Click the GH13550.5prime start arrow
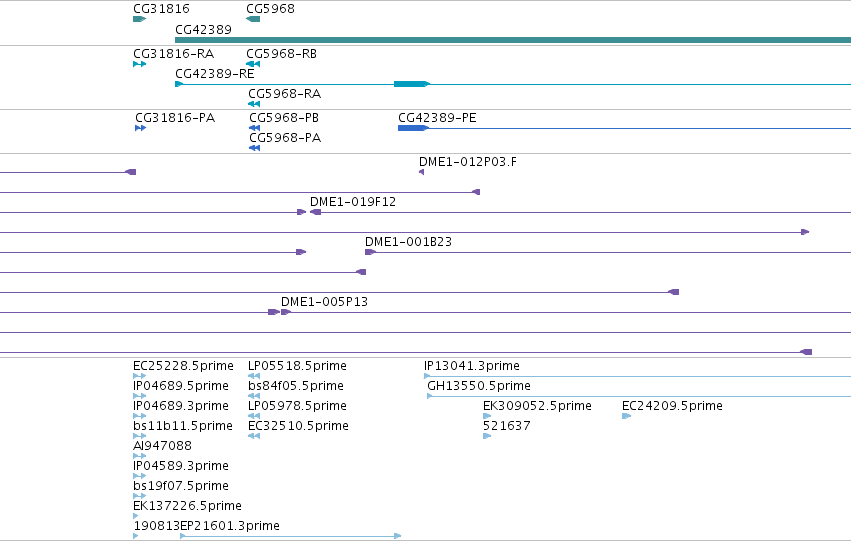Screen dimensions: 851x541 430,396
